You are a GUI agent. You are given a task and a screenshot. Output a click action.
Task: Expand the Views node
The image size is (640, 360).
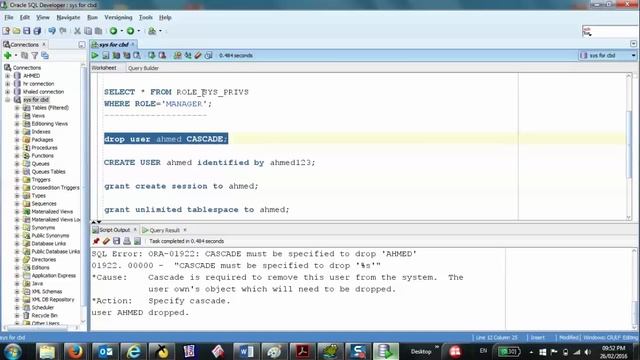point(17,116)
